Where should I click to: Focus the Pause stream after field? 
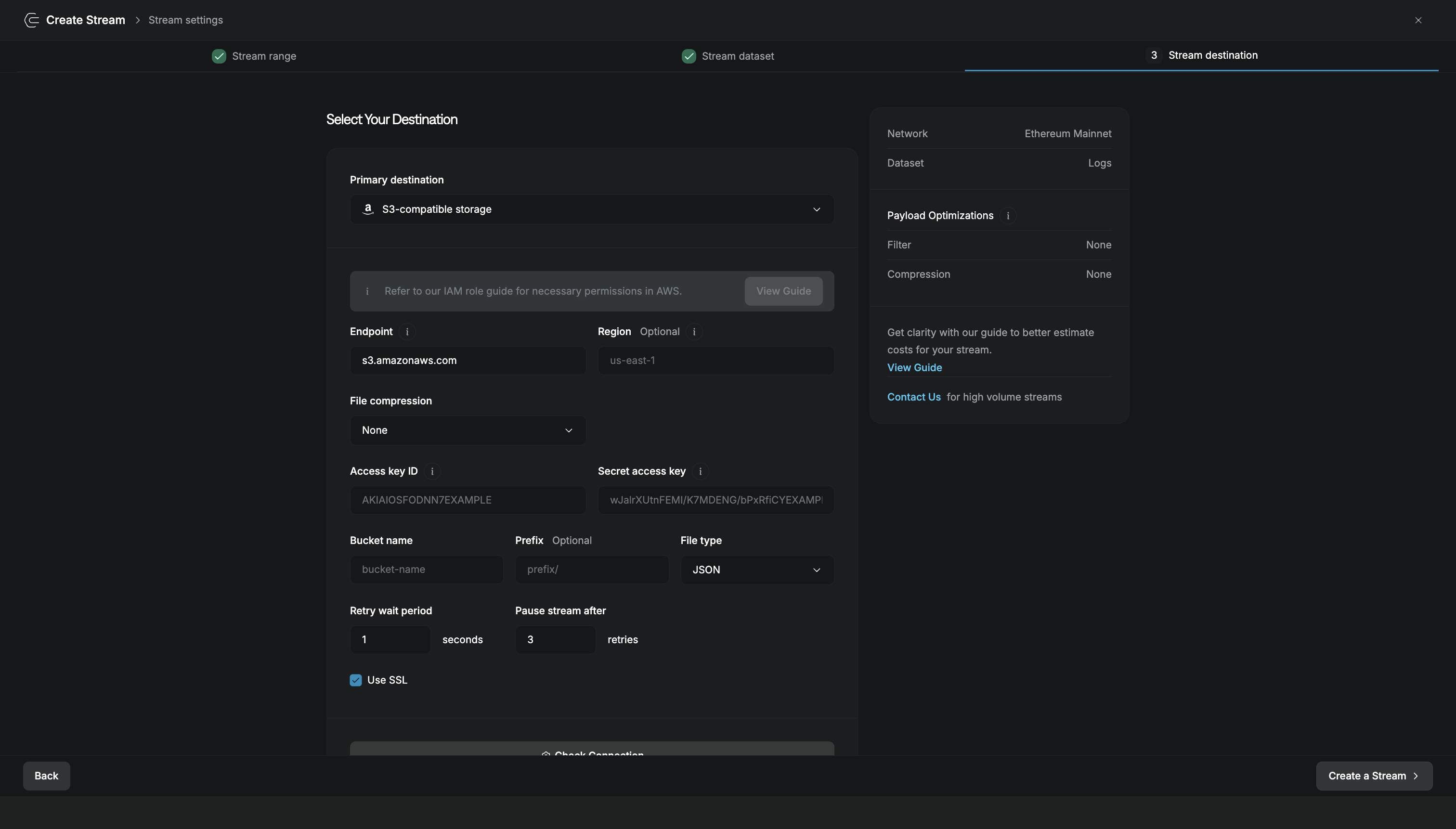click(555, 640)
